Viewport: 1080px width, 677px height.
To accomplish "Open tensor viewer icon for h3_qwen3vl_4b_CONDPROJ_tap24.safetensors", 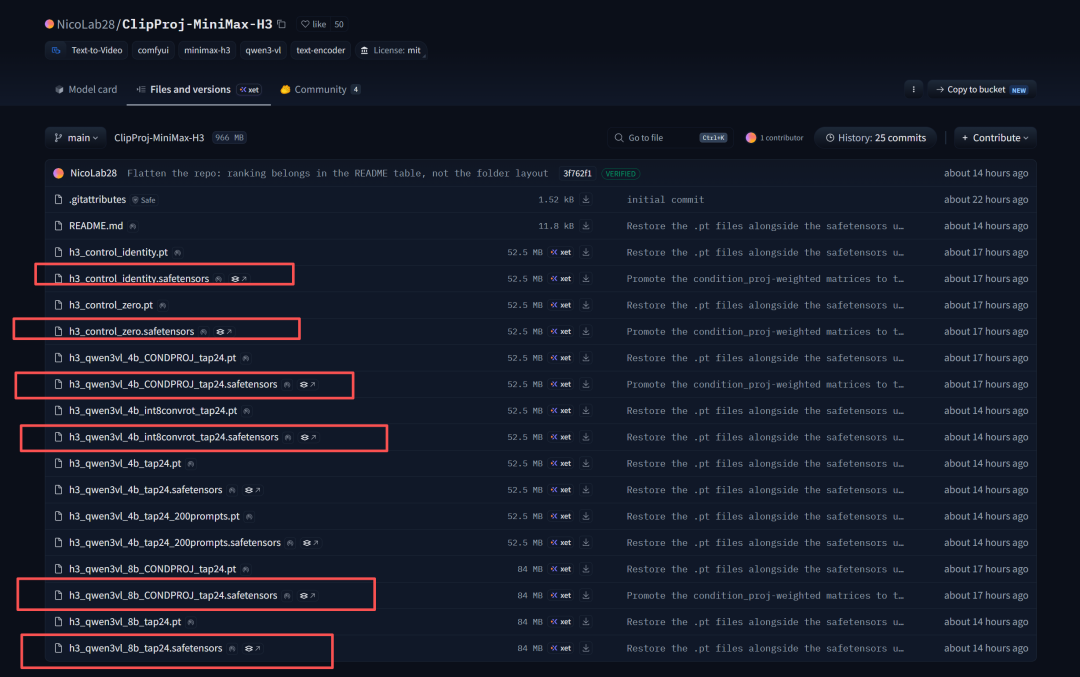I will 307,384.
